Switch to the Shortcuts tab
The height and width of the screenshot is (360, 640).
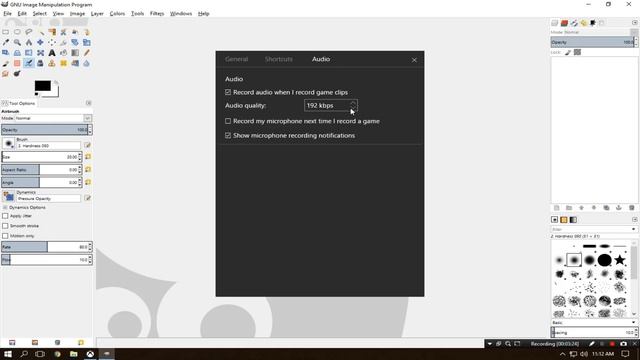(x=279, y=59)
